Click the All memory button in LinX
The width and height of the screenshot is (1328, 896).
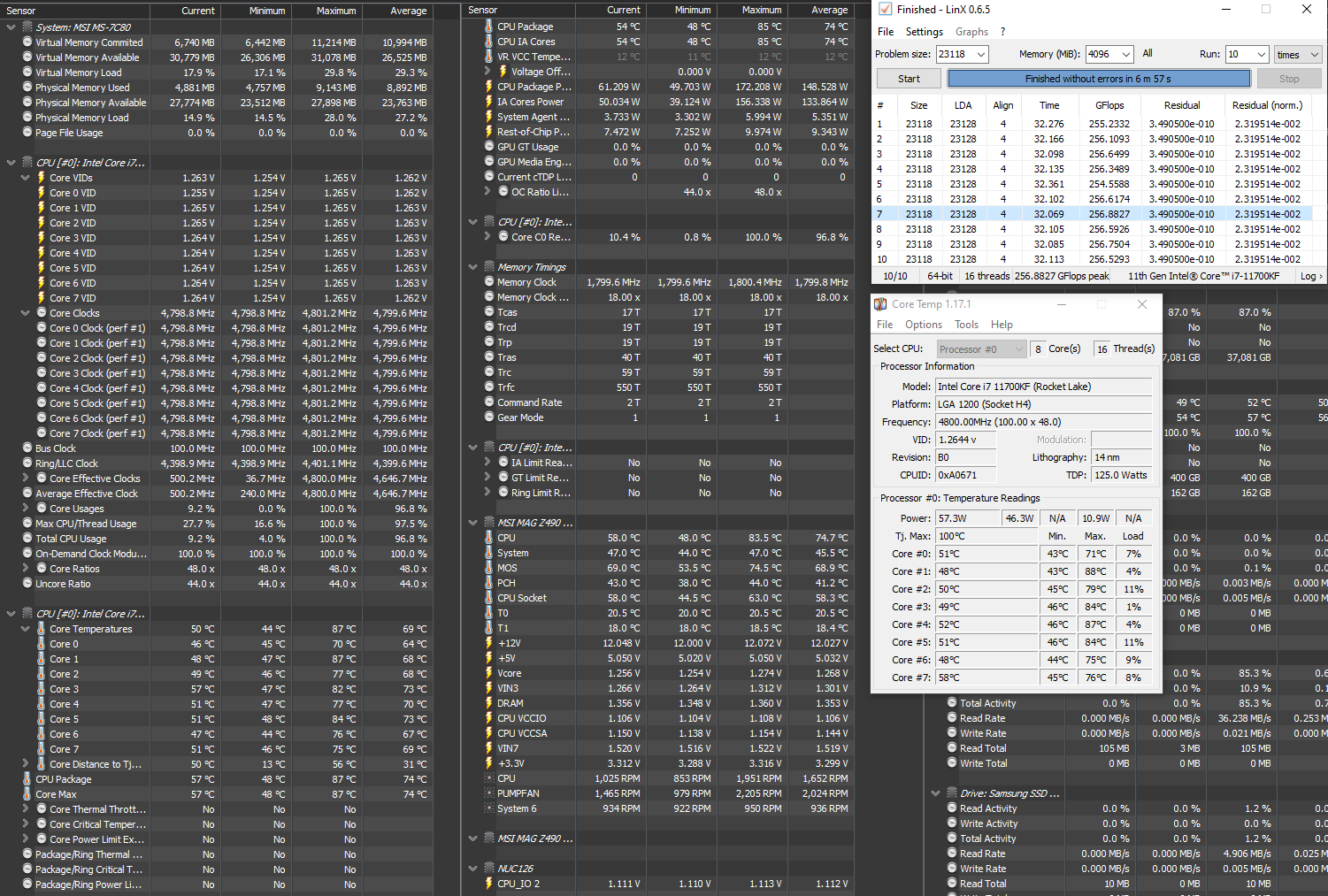tap(1148, 53)
